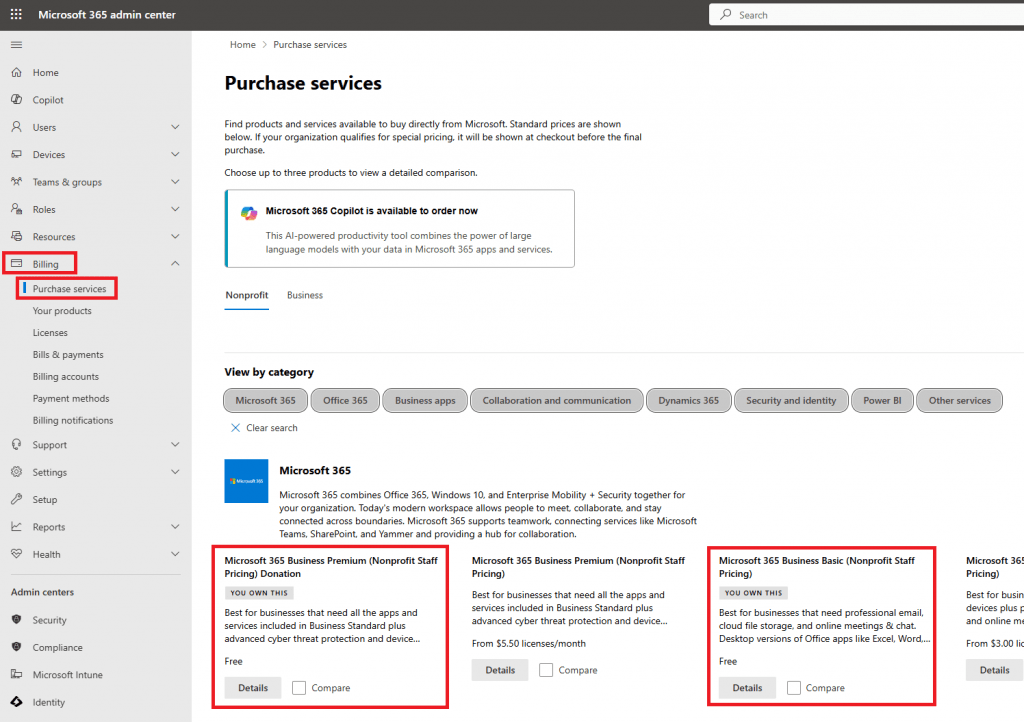The height and width of the screenshot is (722, 1024).
Task: Expand the Settings section chevron
Action: 175,472
